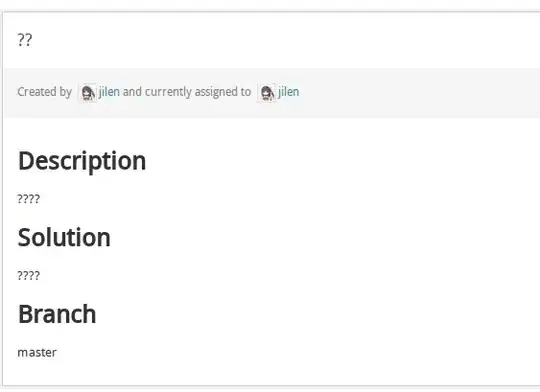Click the first question mark of the title
The width and height of the screenshot is (540, 392).
pos(21,40)
